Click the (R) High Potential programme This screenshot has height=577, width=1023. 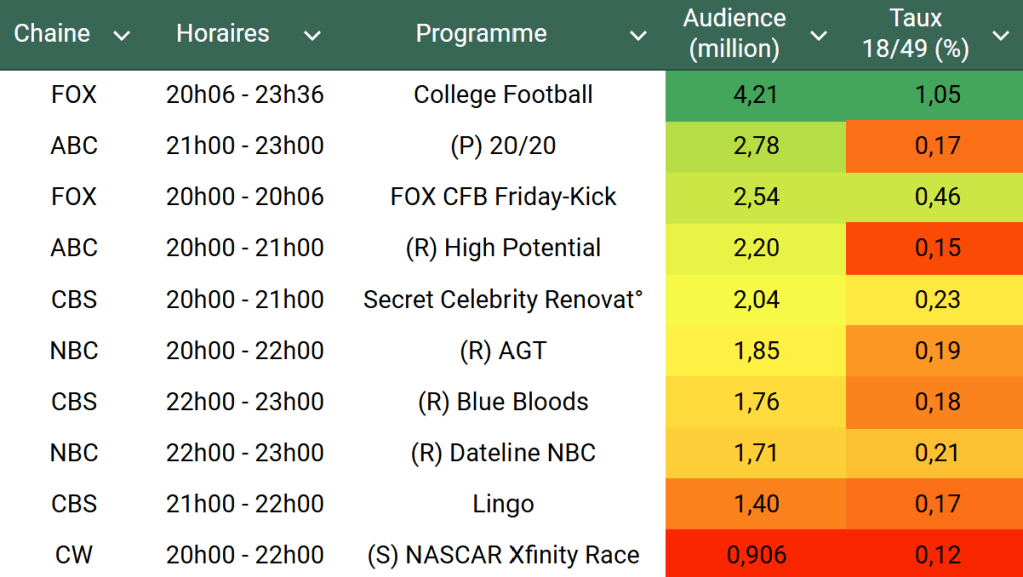pyautogui.click(x=503, y=248)
